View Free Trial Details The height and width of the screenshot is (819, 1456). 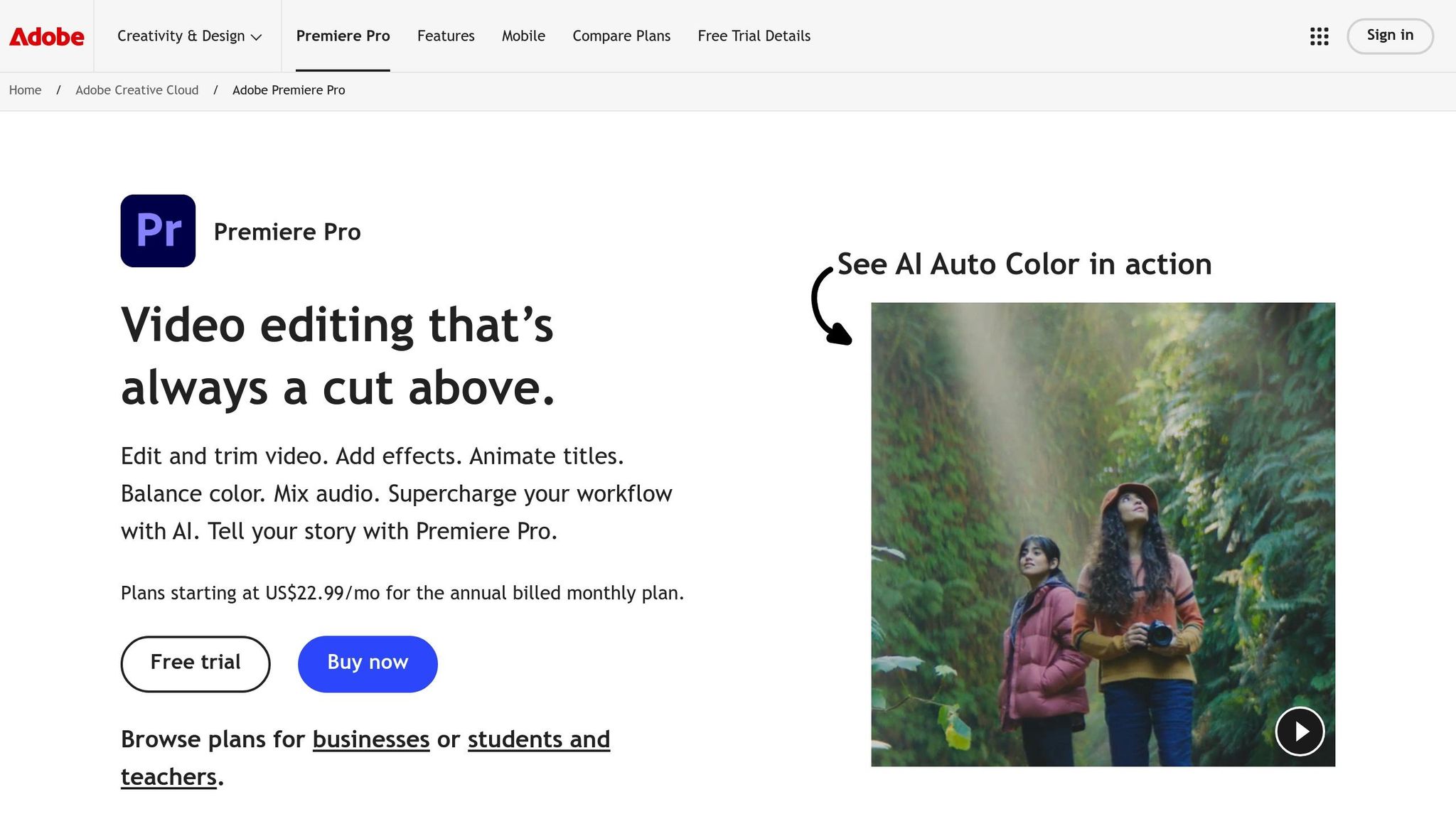click(x=754, y=36)
